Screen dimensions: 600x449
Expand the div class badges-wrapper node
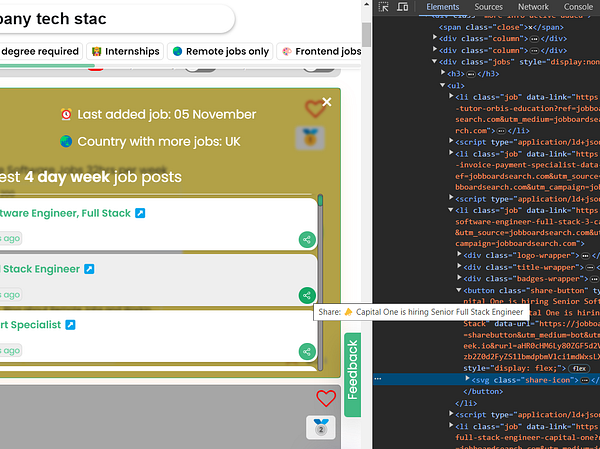pyautogui.click(x=459, y=278)
